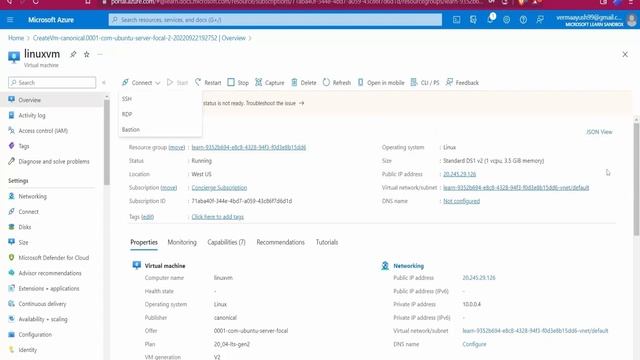Refresh the VM overview
The height and width of the screenshot is (360, 640).
pyautogui.click(x=337, y=82)
